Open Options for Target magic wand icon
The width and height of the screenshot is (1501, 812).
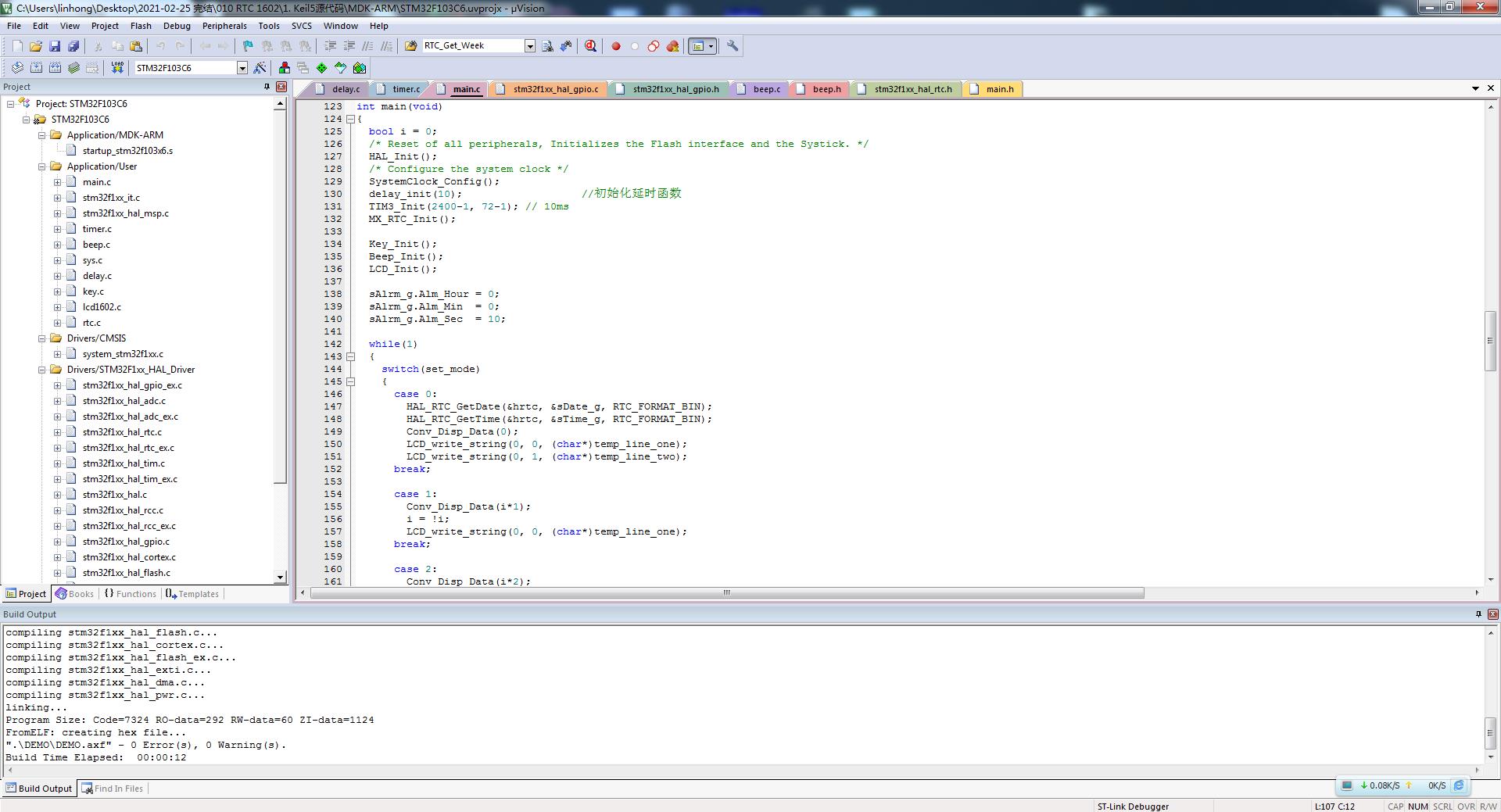[260, 68]
